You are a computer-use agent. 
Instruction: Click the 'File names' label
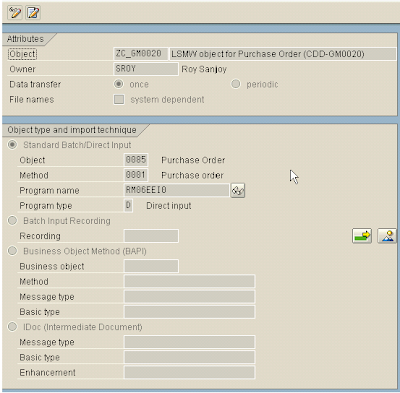32,99
